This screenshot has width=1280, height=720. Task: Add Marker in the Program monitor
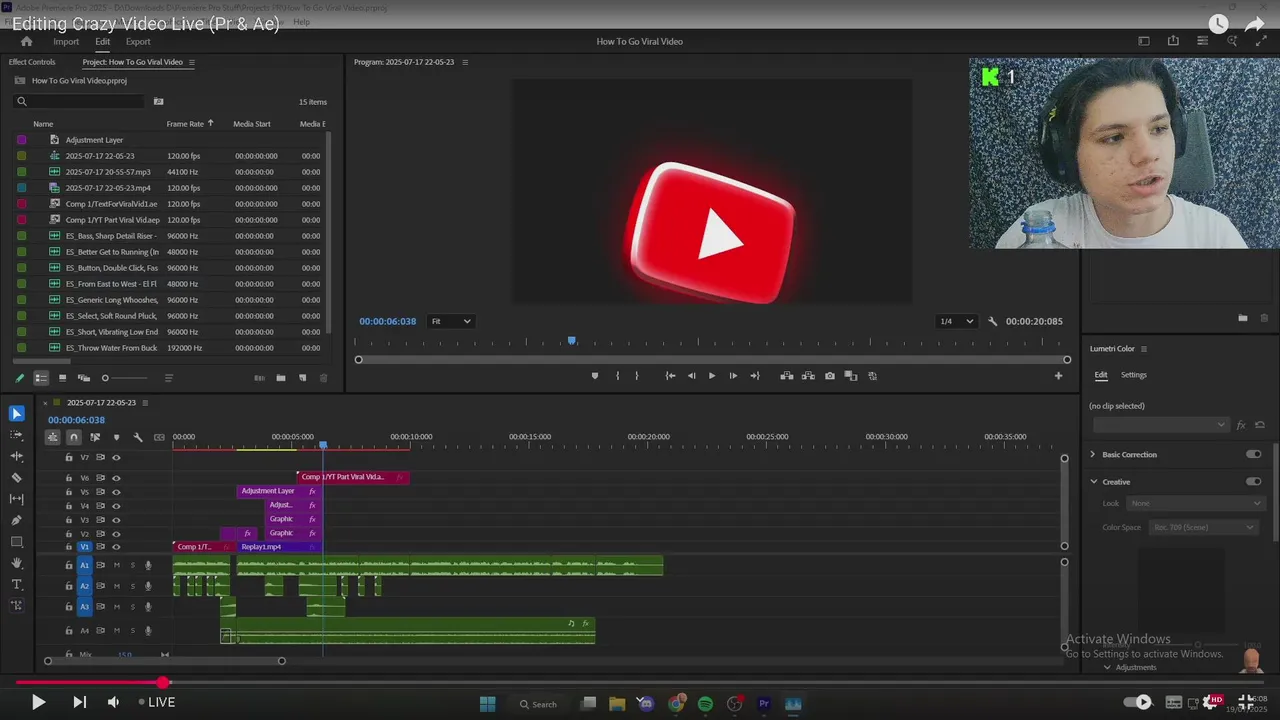(x=595, y=376)
